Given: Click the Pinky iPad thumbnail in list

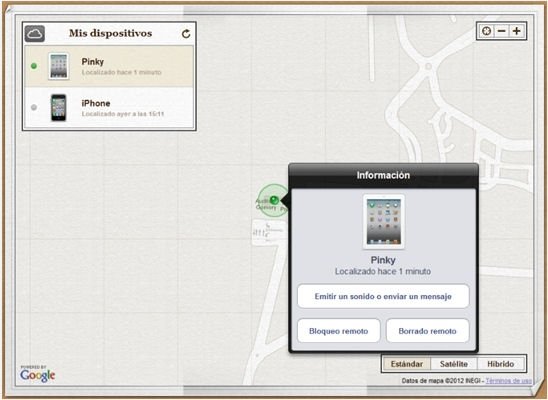Looking at the screenshot, I should point(58,66).
